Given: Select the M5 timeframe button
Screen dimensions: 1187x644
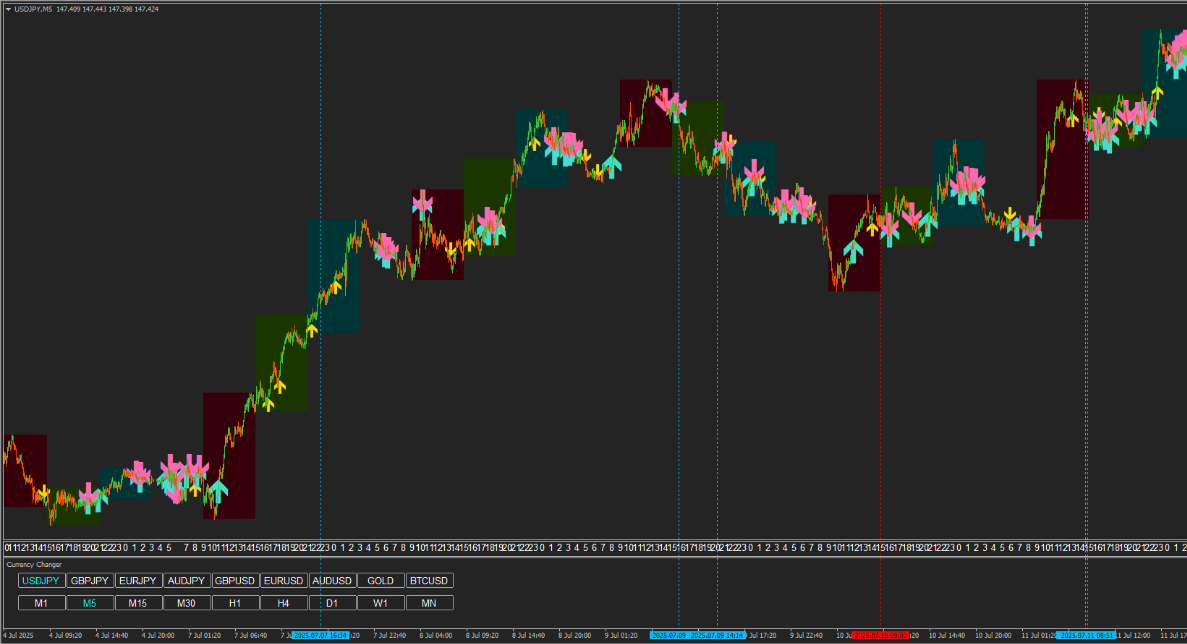Looking at the screenshot, I should click(x=89, y=603).
